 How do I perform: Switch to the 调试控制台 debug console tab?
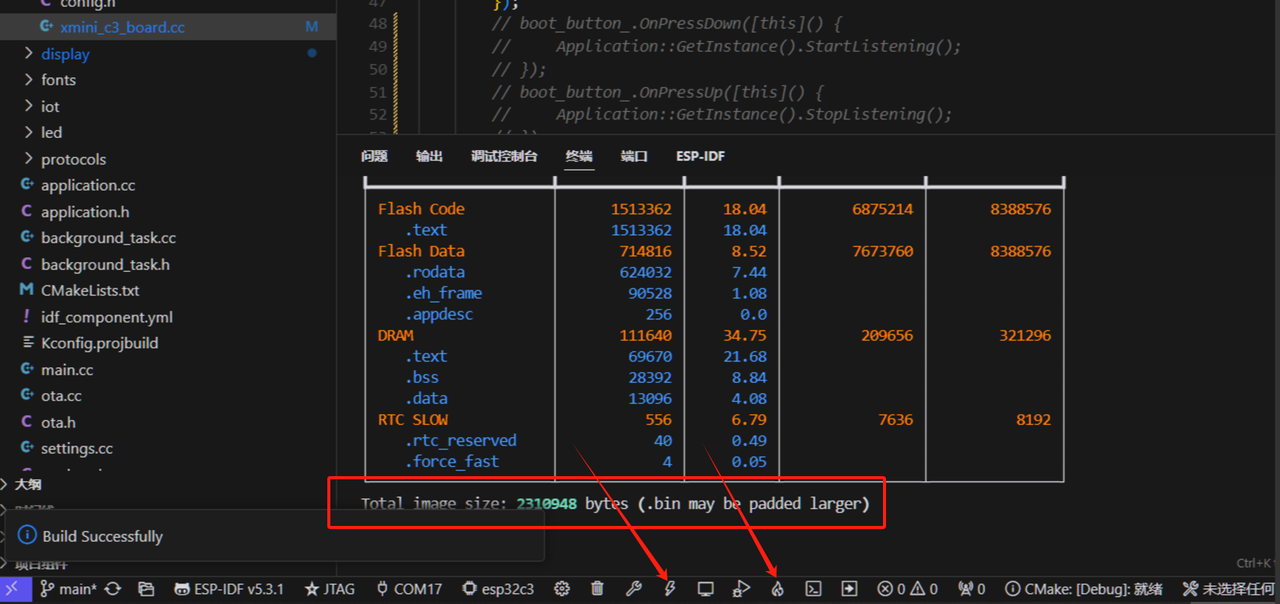504,156
